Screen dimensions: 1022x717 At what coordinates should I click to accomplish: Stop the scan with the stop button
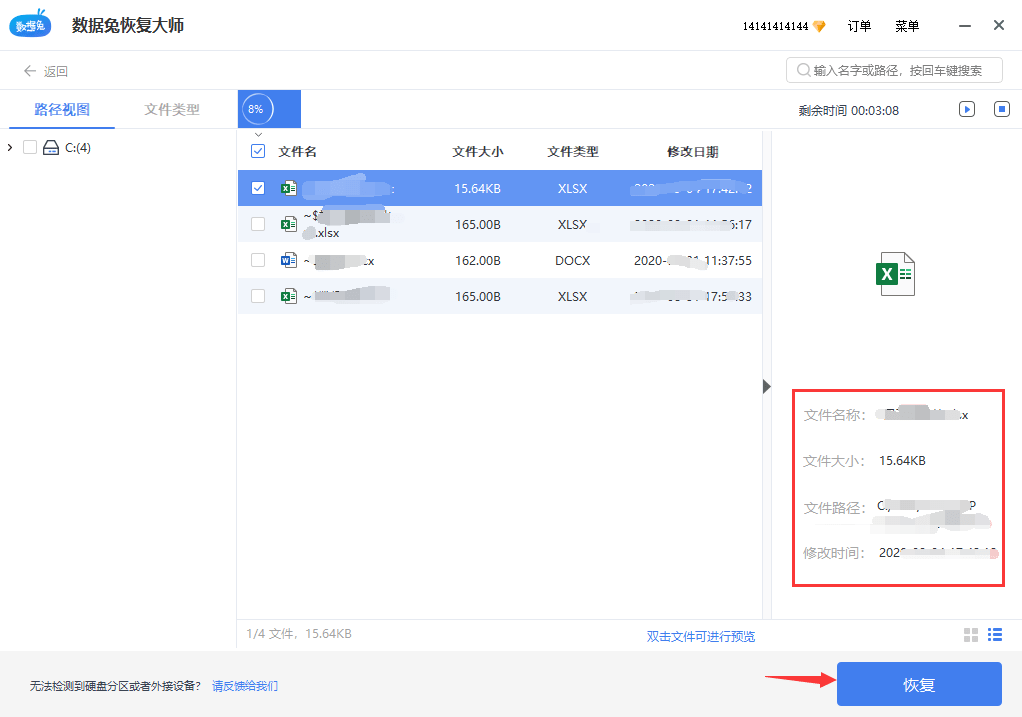point(1002,109)
